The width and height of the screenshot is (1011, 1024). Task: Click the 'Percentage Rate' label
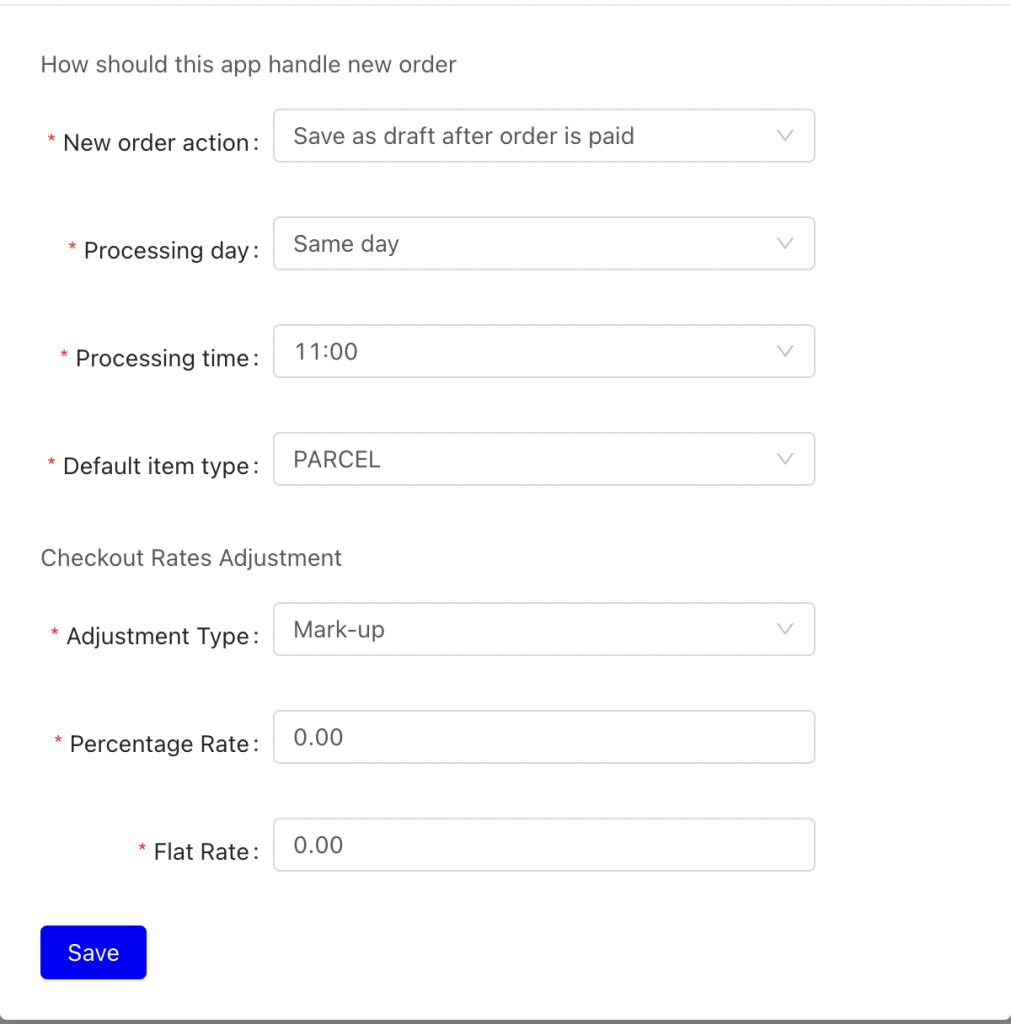click(x=159, y=743)
